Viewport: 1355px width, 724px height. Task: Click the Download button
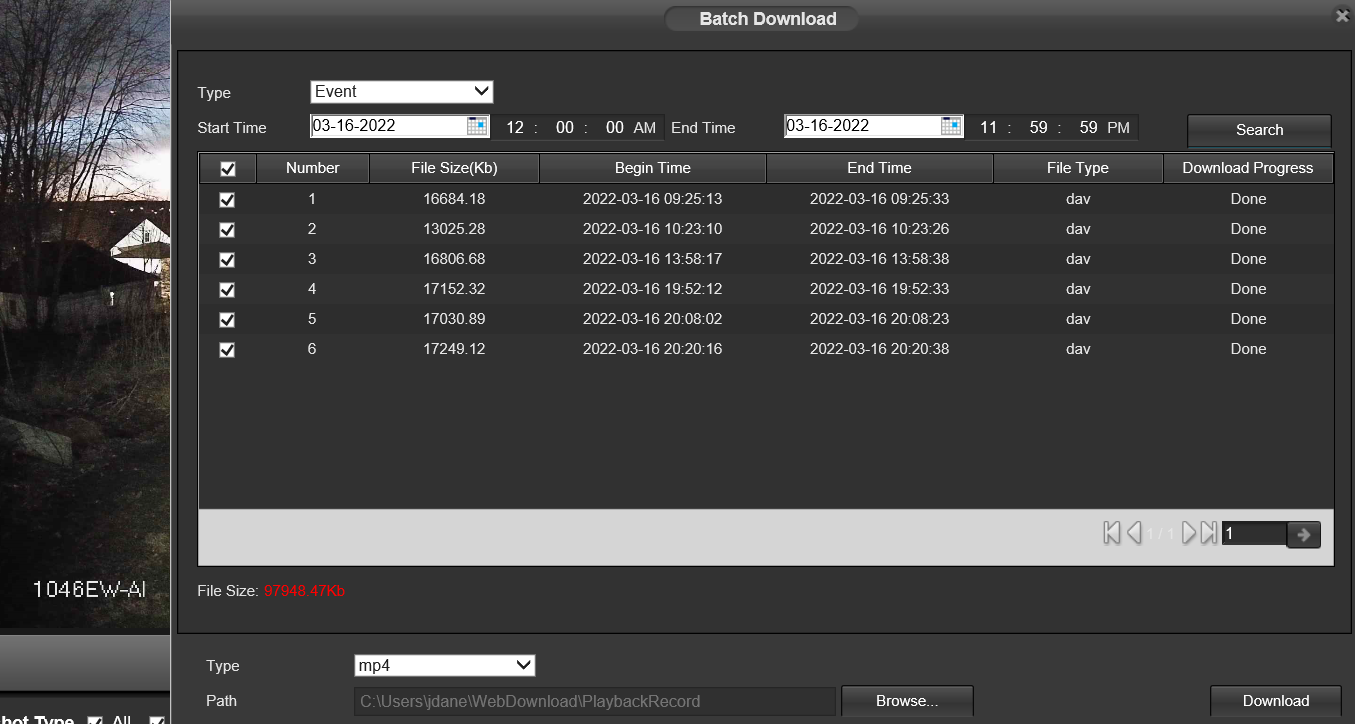1276,701
